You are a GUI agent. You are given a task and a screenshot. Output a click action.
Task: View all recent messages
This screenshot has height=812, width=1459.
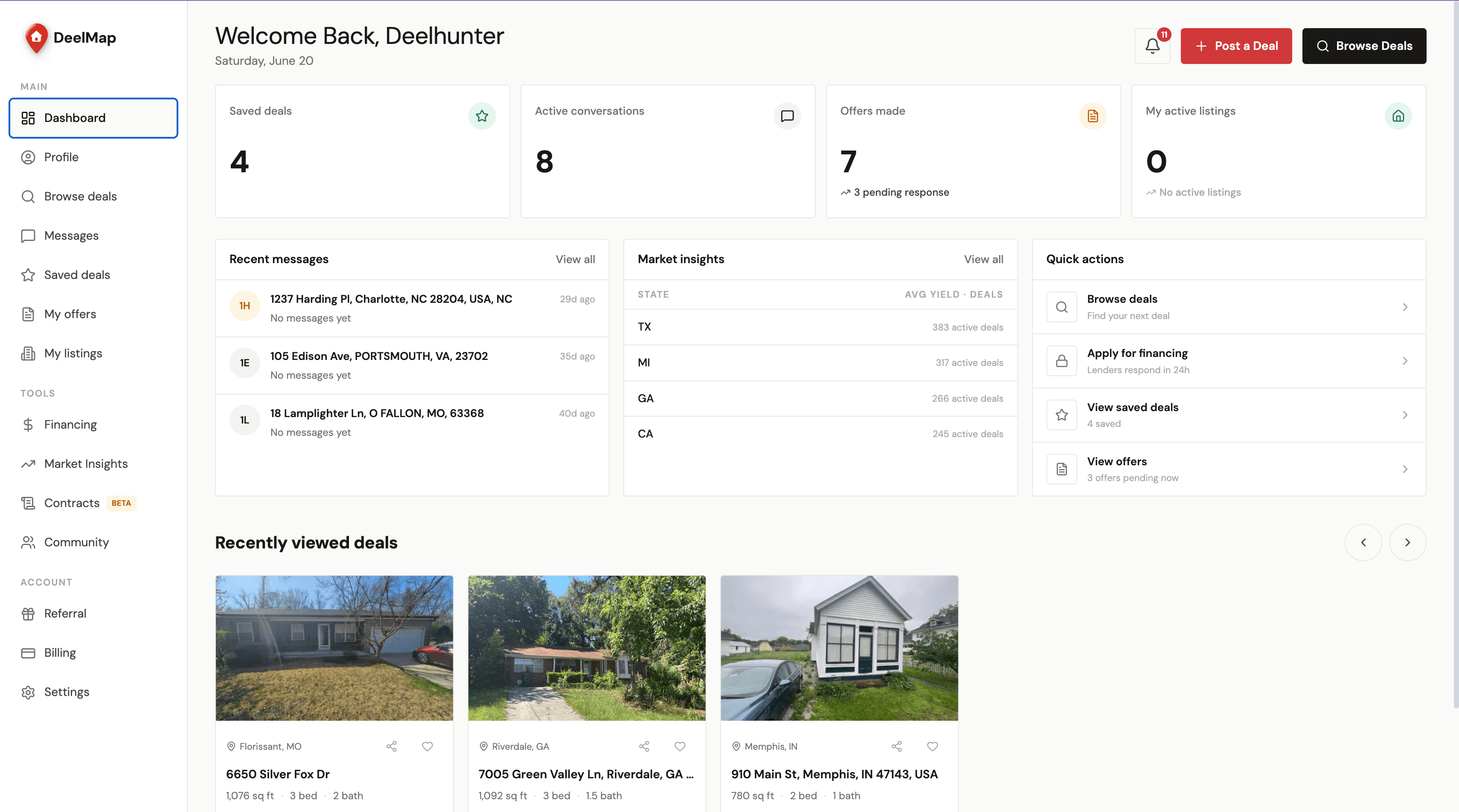(575, 259)
